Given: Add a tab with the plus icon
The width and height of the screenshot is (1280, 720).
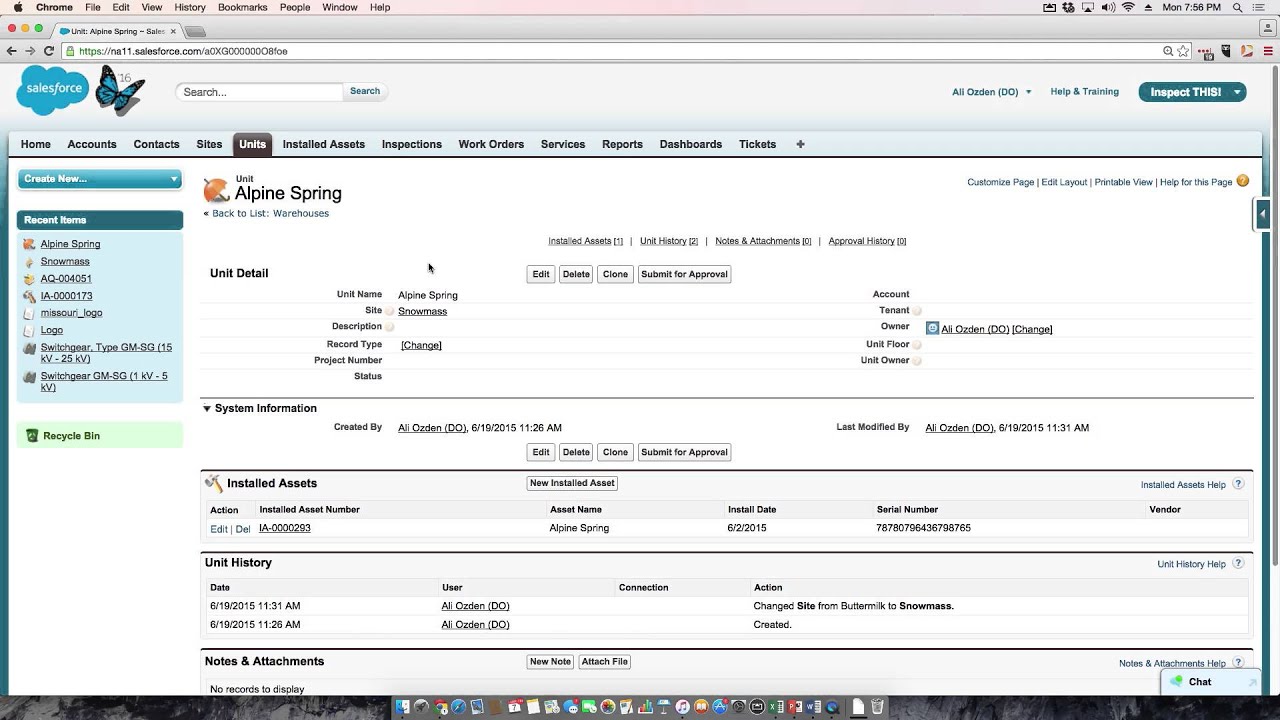Looking at the screenshot, I should (x=800, y=144).
